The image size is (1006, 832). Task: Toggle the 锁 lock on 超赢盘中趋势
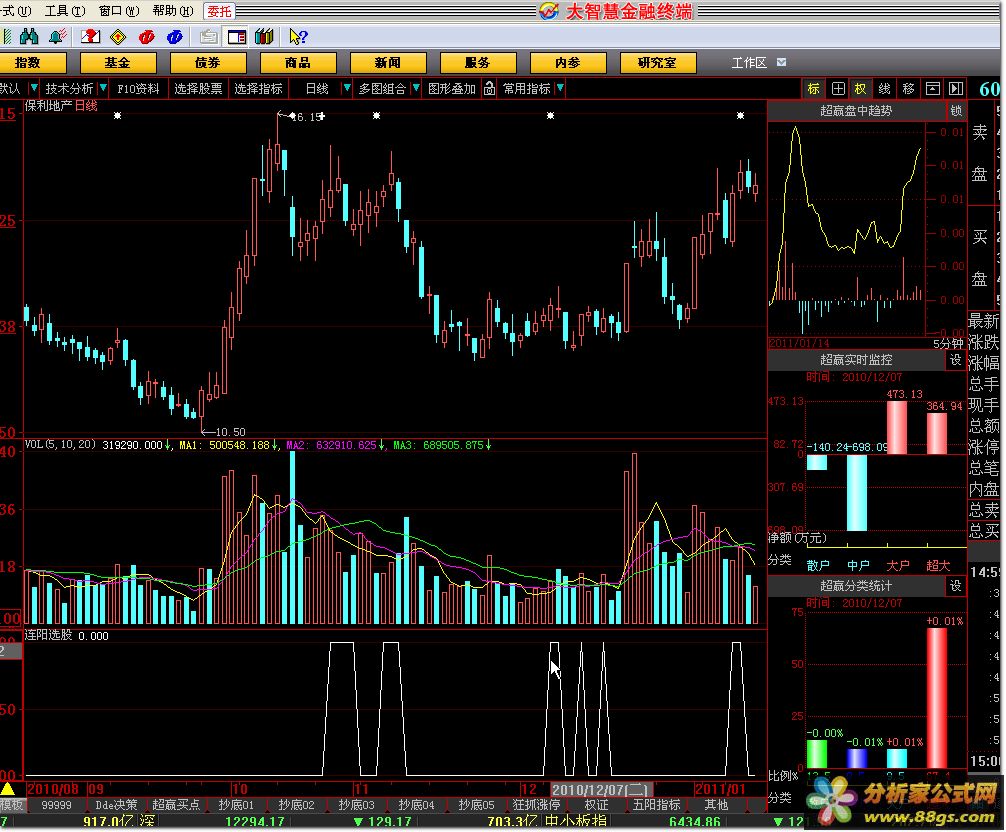(956, 111)
